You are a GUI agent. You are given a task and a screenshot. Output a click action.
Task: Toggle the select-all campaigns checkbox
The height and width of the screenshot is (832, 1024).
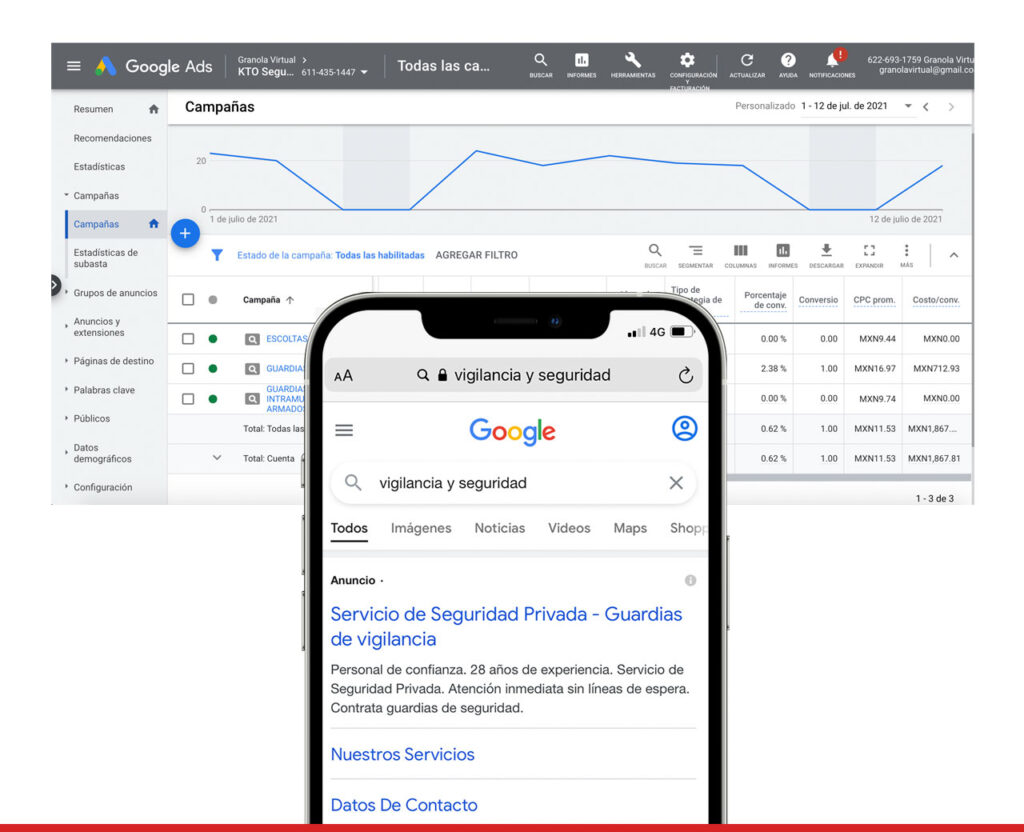click(188, 299)
